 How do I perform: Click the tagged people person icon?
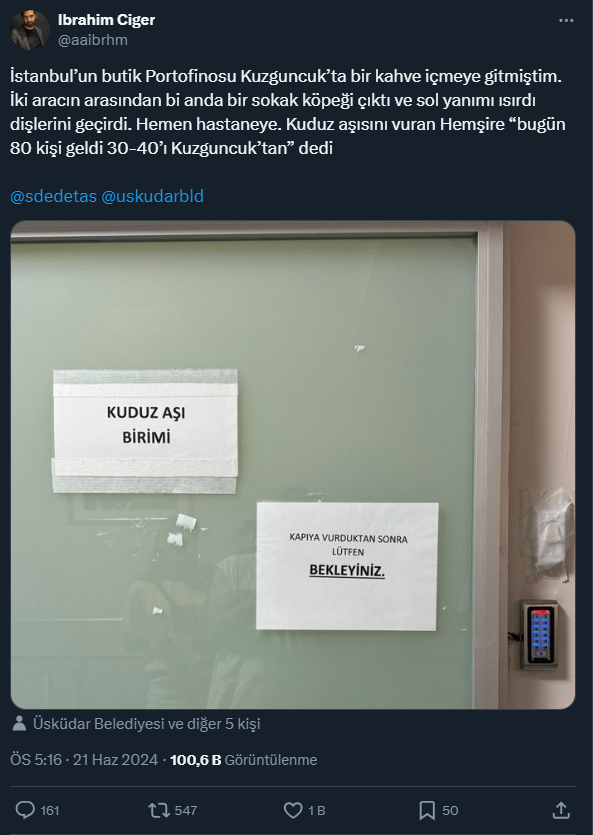click(19, 723)
